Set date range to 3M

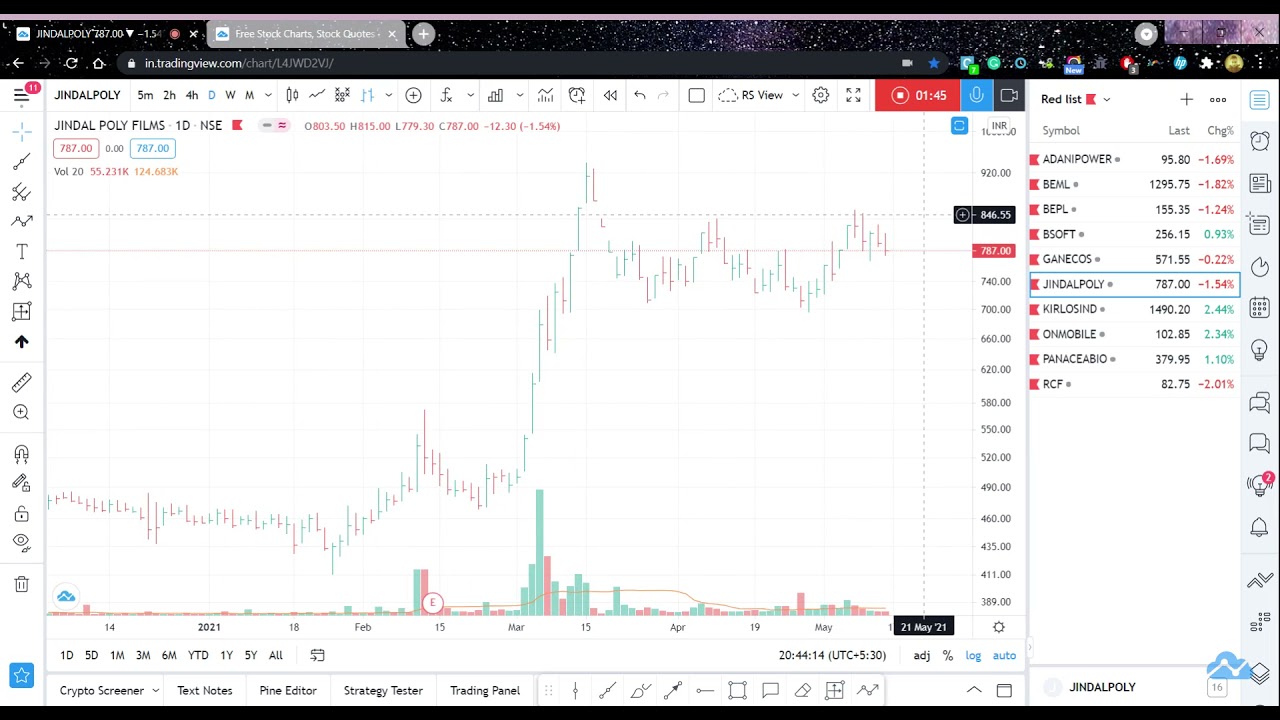[143, 655]
